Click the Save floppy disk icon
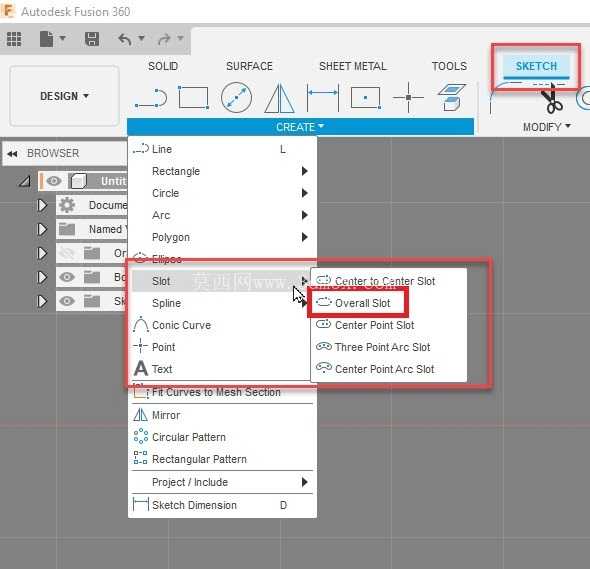Viewport: 590px width, 569px height. click(x=92, y=39)
